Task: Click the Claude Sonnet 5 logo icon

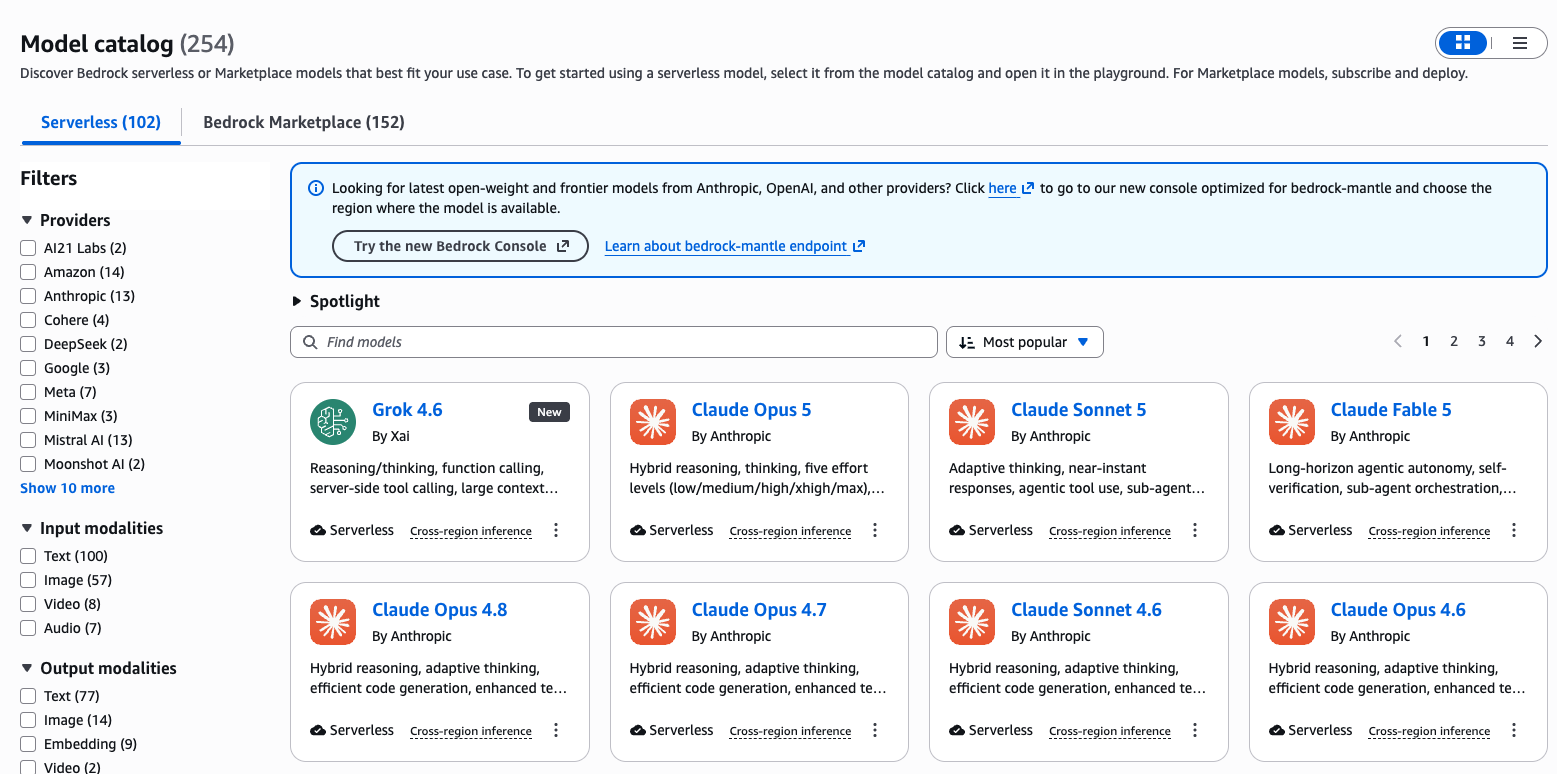Action: [x=972, y=422]
